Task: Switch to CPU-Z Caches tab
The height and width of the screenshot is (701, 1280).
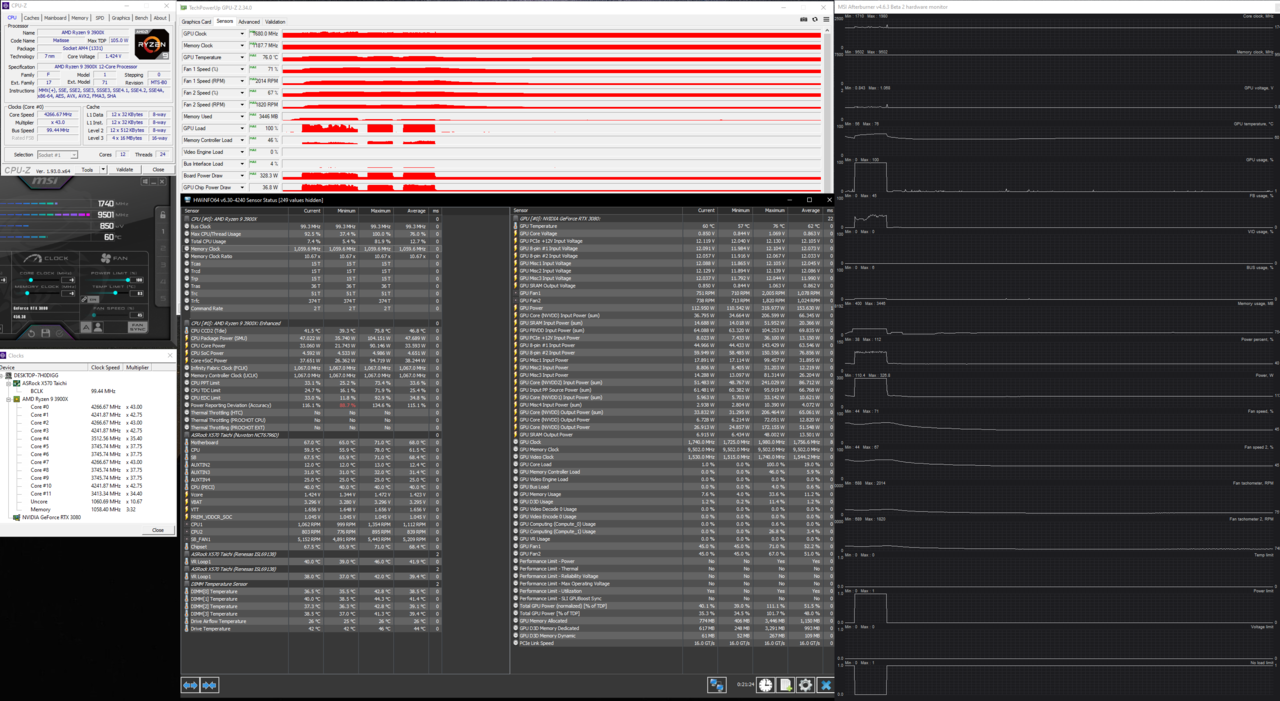Action: point(31,18)
